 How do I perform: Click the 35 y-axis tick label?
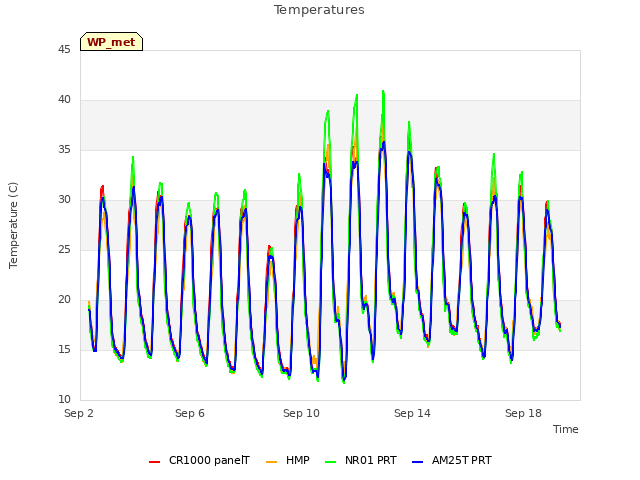pyautogui.click(x=64, y=149)
